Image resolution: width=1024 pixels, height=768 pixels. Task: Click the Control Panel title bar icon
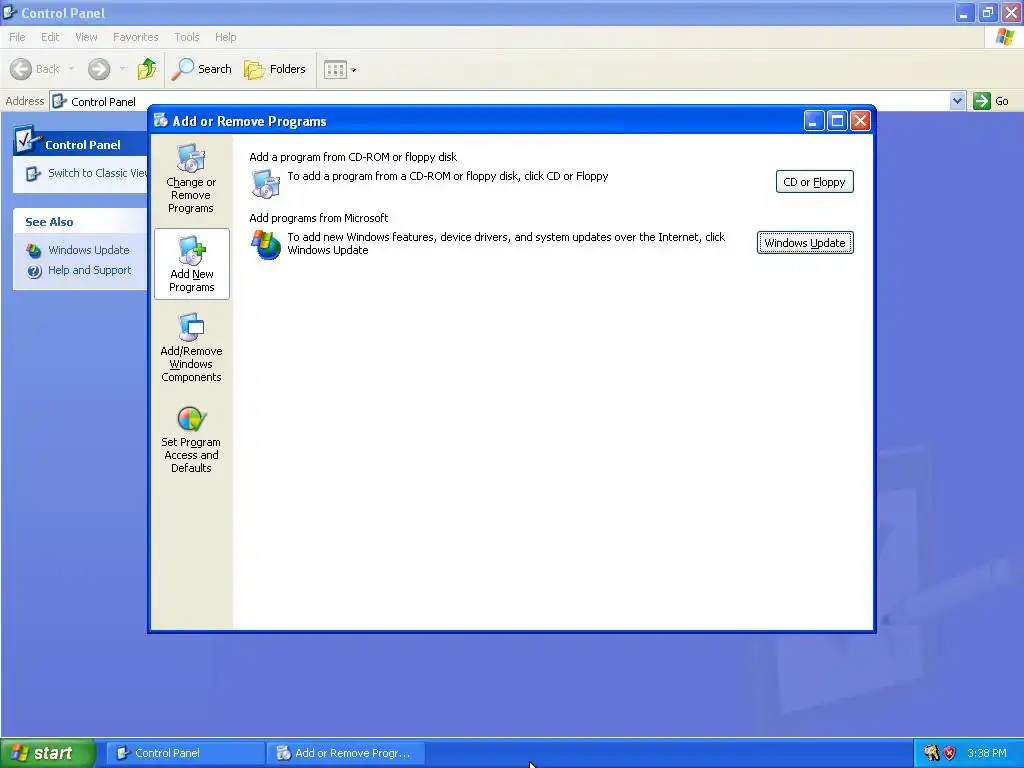tap(10, 12)
